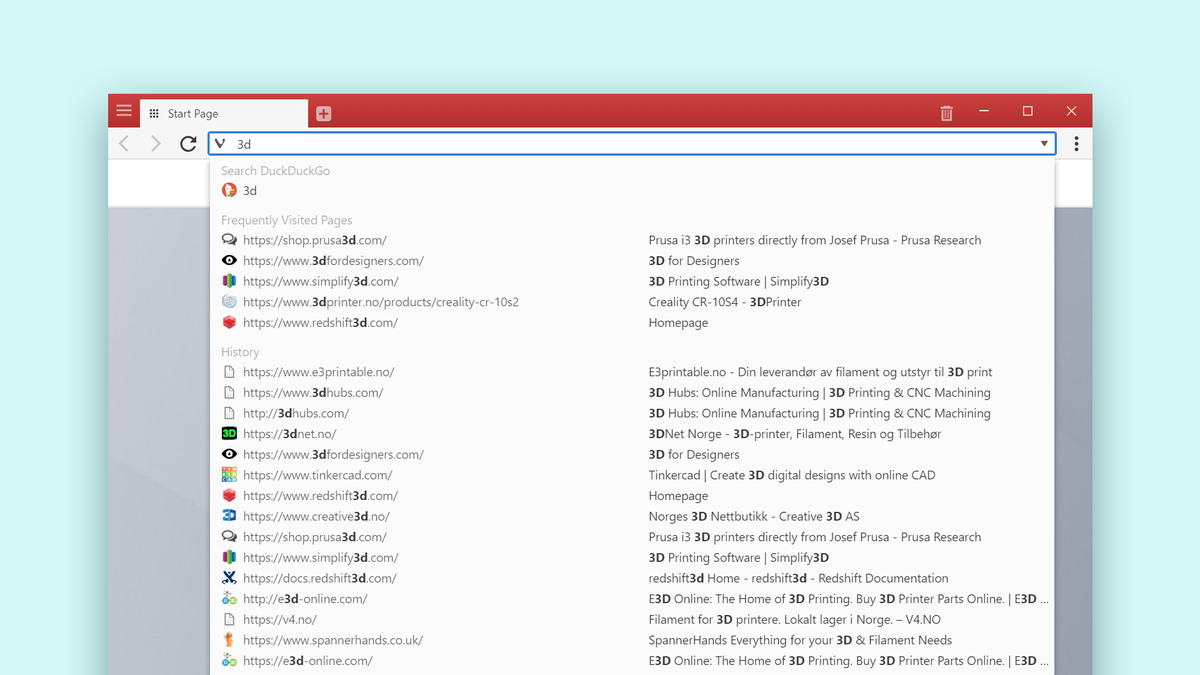Click the Tinkercad favicon in History

coord(228,475)
